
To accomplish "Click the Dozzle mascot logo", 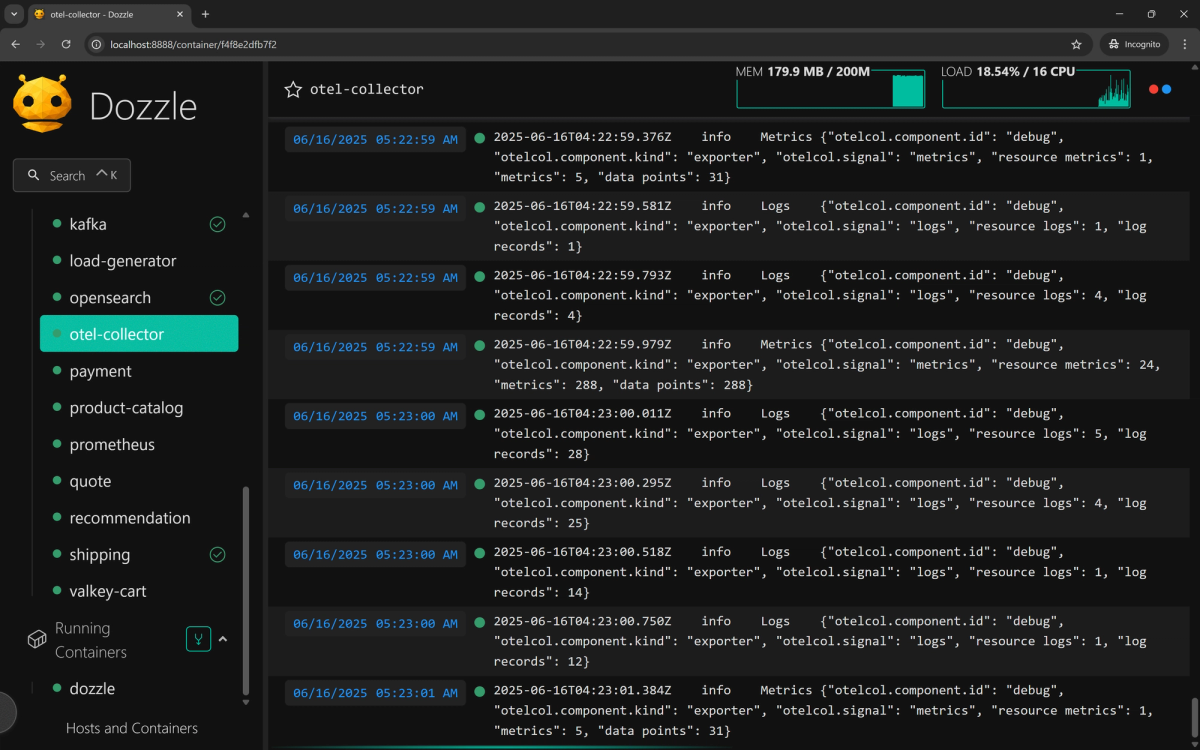I will point(42,104).
